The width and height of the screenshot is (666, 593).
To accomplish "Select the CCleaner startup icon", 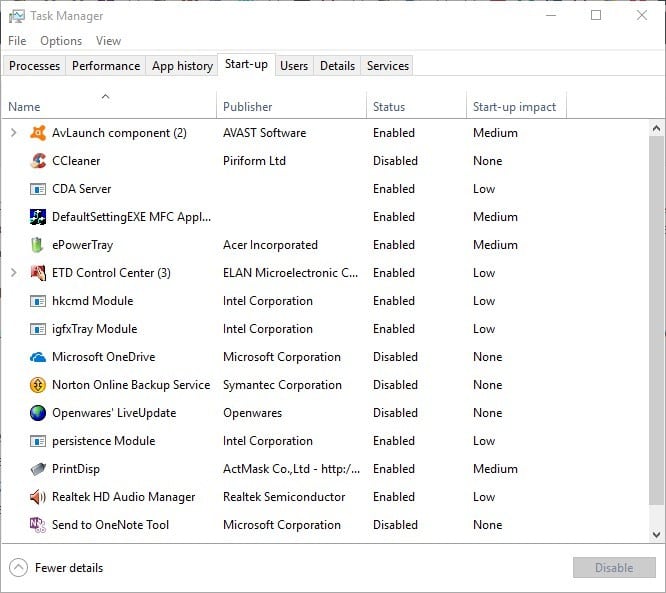I will tap(38, 161).
